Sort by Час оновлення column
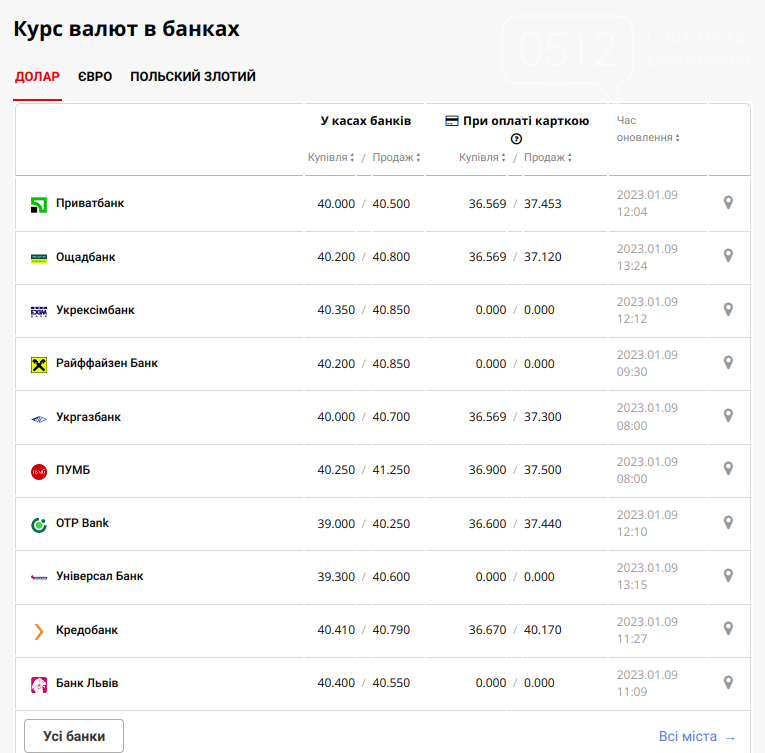 648,129
